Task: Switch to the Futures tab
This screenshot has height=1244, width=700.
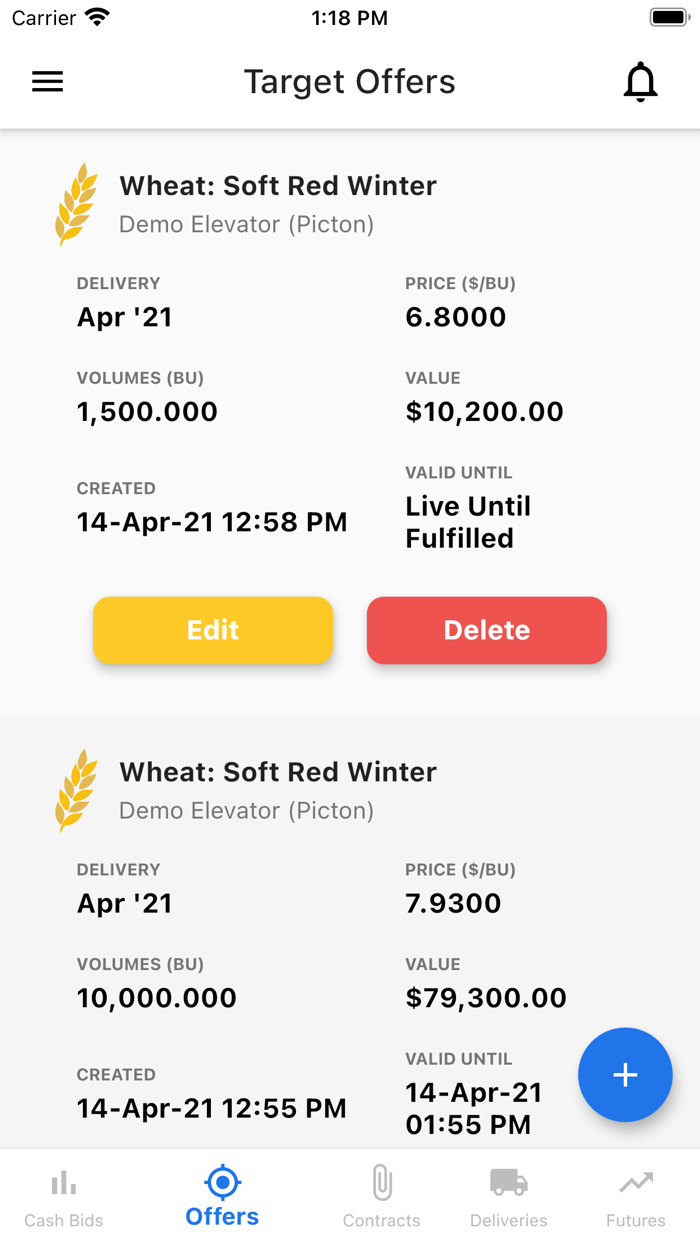Action: [635, 1195]
